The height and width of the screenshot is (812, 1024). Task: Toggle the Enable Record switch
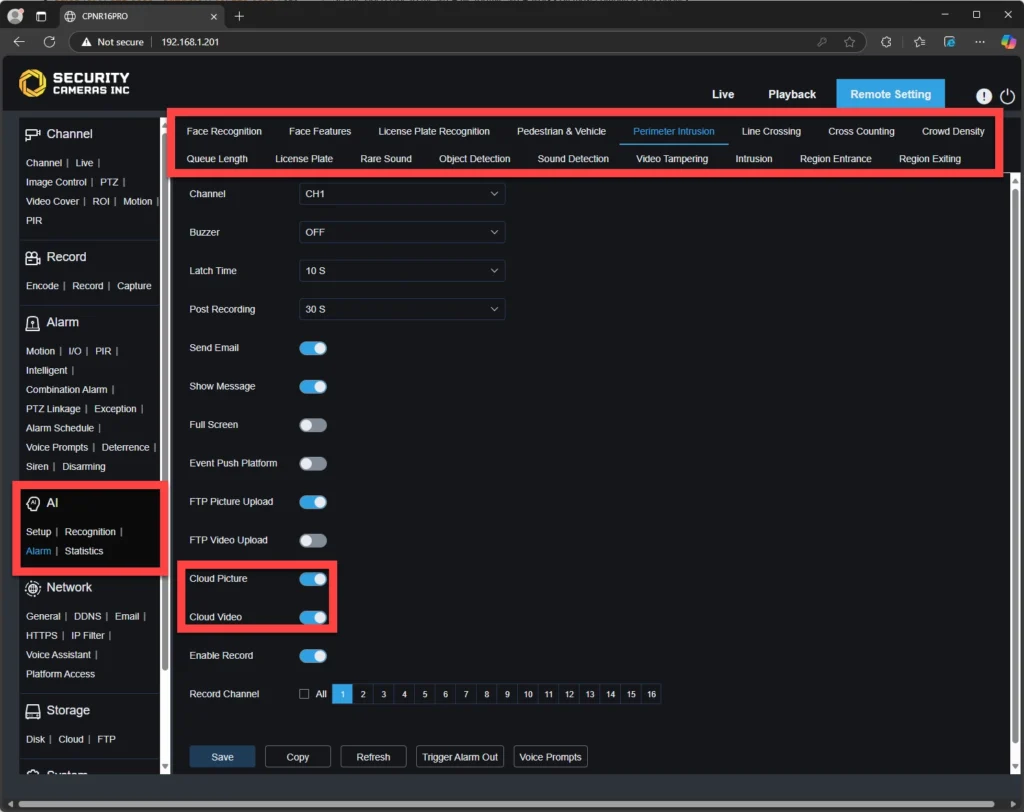[x=313, y=656]
